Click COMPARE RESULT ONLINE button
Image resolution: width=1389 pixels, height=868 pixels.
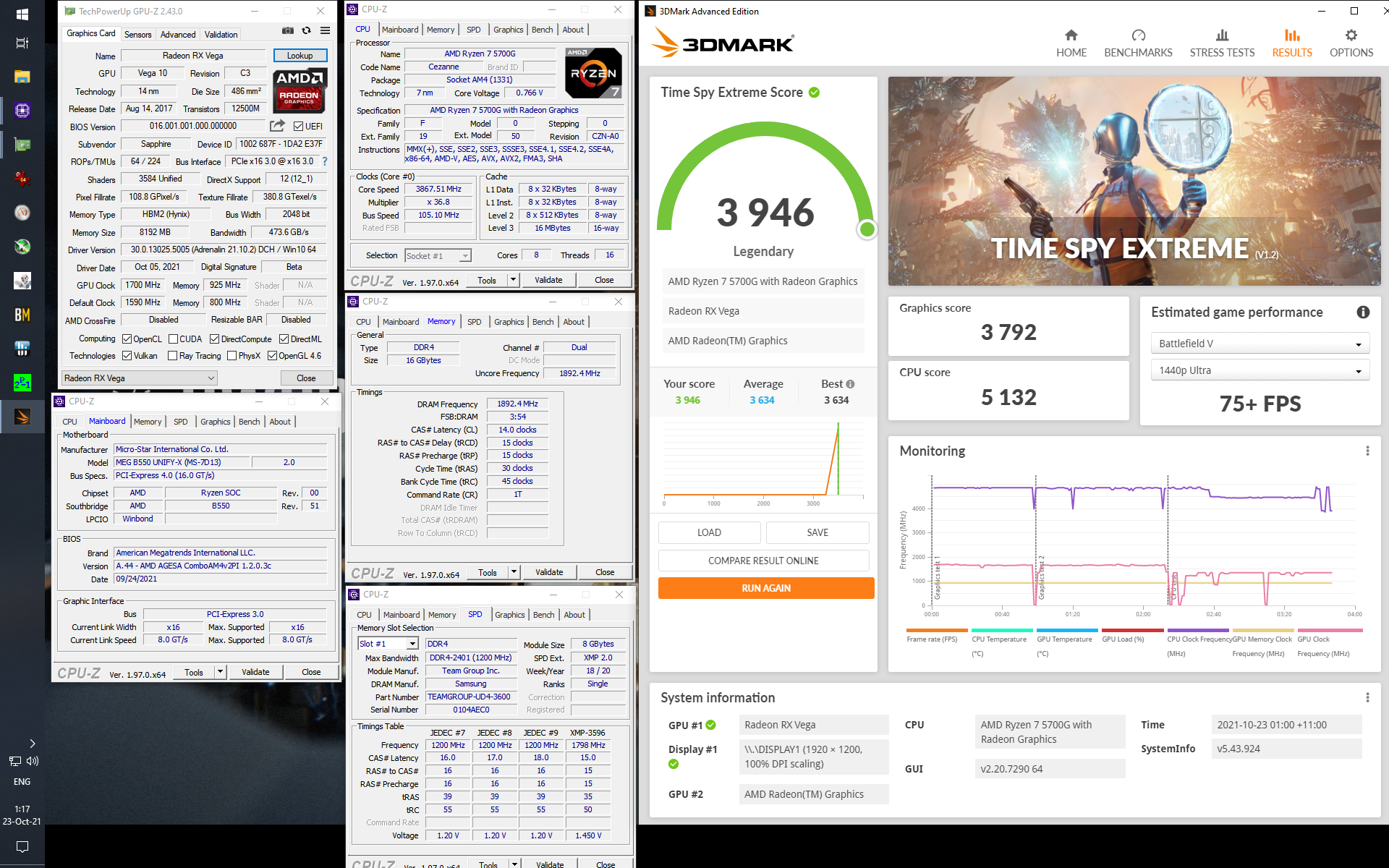[763, 561]
